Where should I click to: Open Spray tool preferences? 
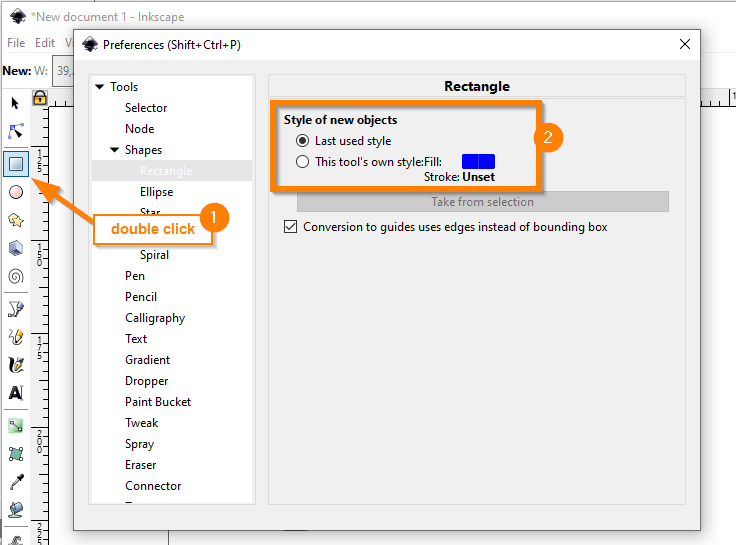139,444
